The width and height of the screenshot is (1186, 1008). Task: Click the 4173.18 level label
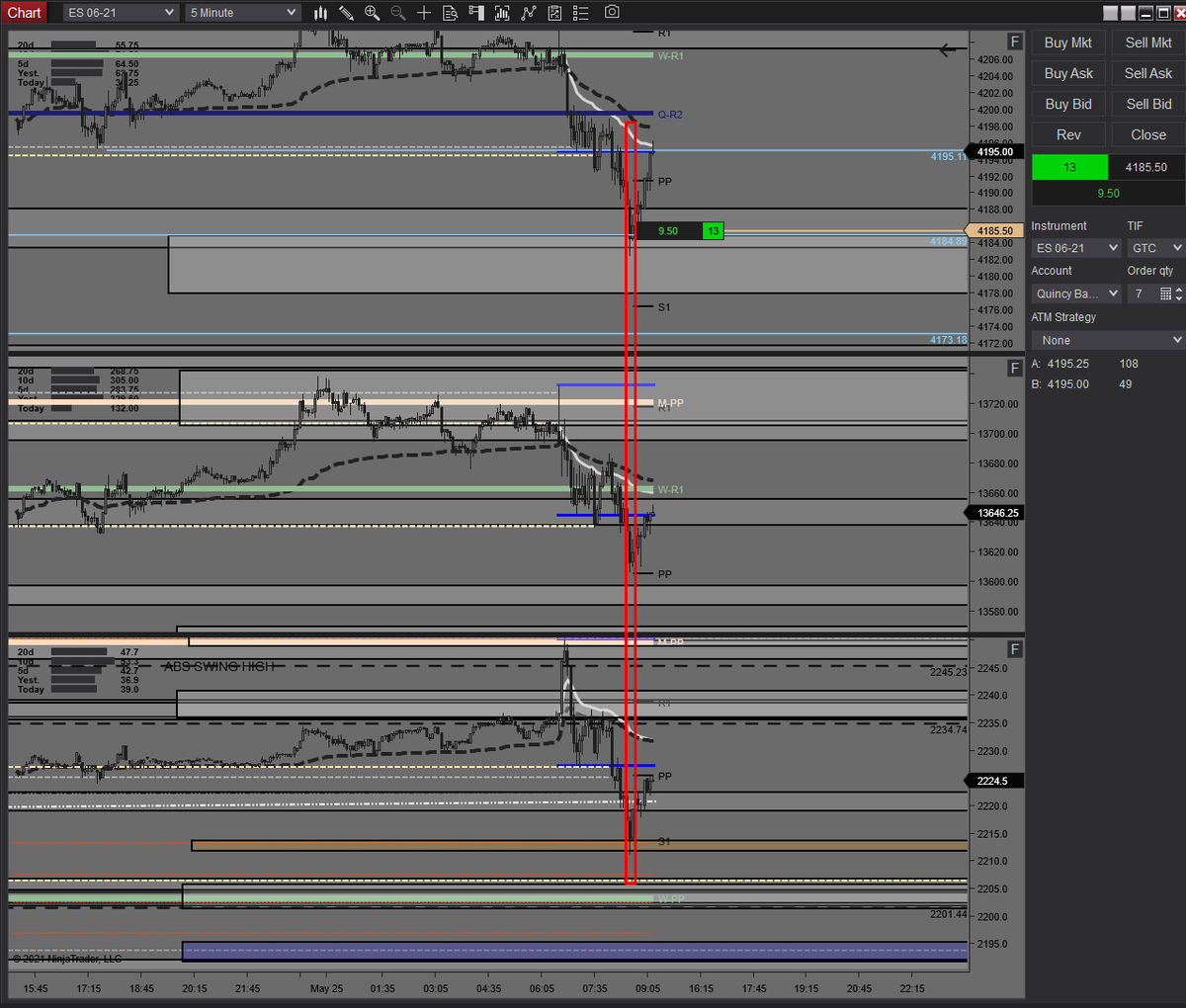(x=948, y=340)
